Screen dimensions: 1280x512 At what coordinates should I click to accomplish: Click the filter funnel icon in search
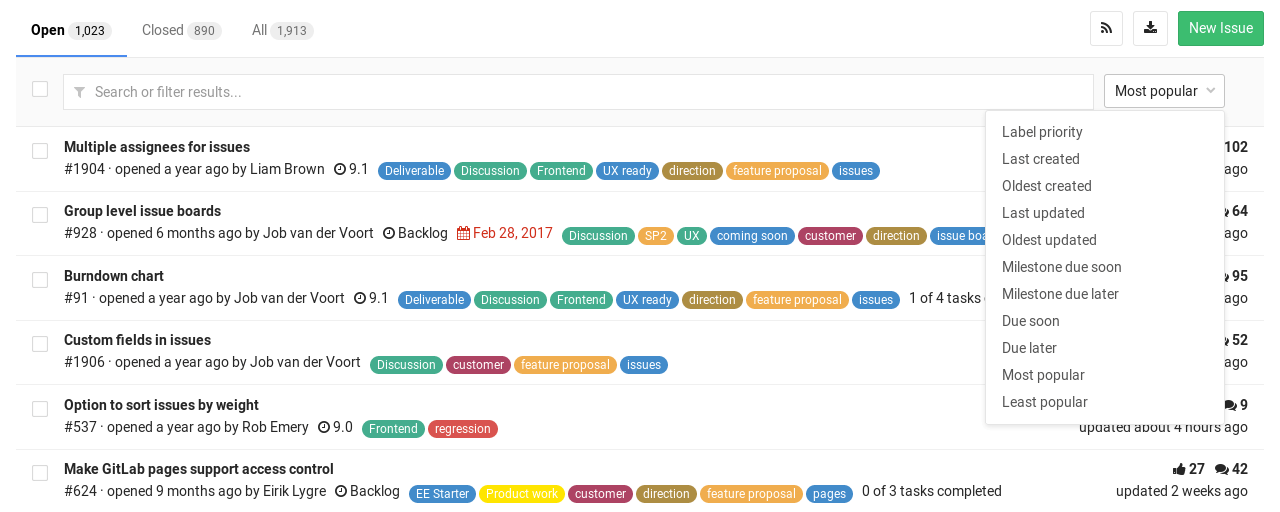tap(79, 92)
